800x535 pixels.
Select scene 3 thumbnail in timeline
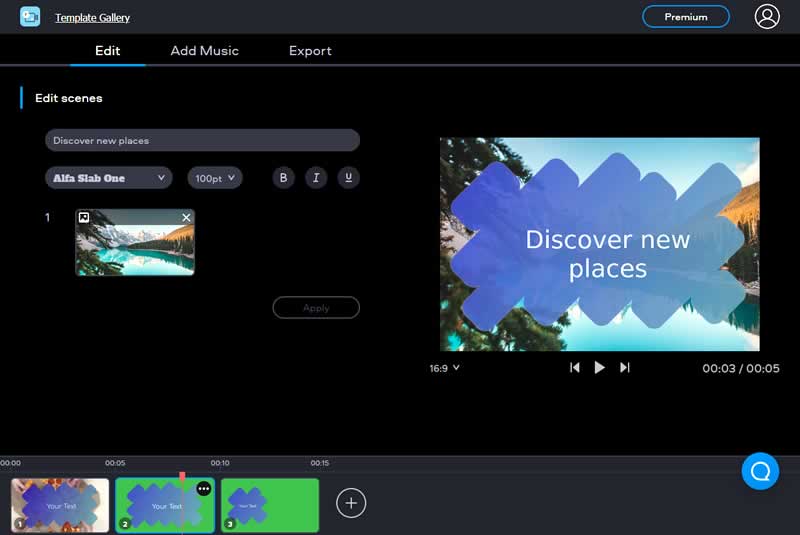(x=270, y=505)
